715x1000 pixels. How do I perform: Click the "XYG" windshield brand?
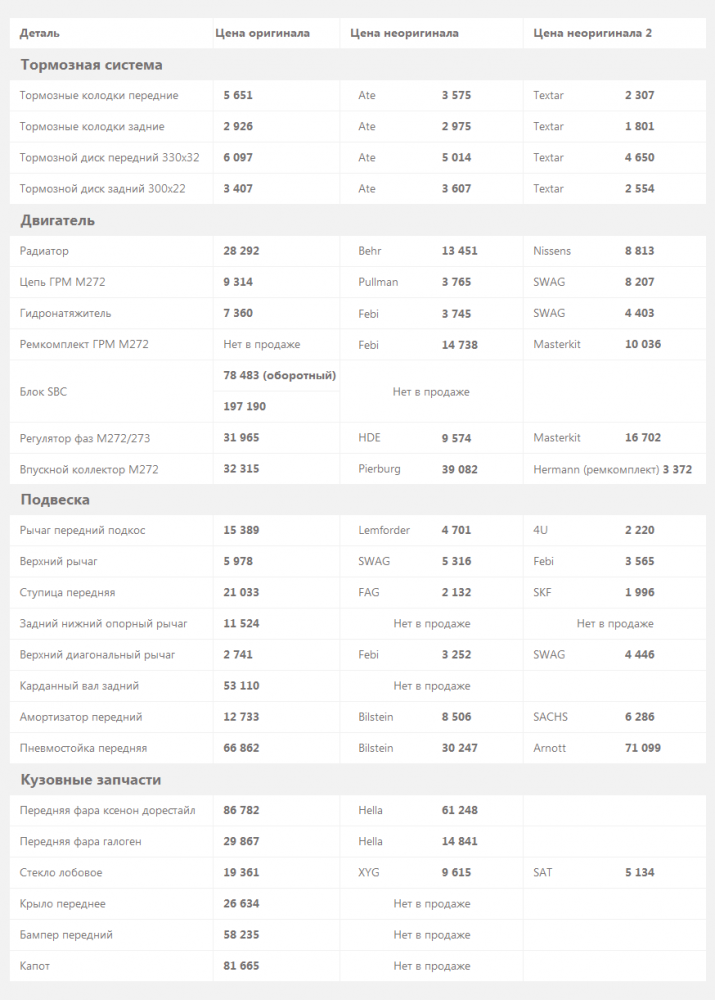pos(369,872)
